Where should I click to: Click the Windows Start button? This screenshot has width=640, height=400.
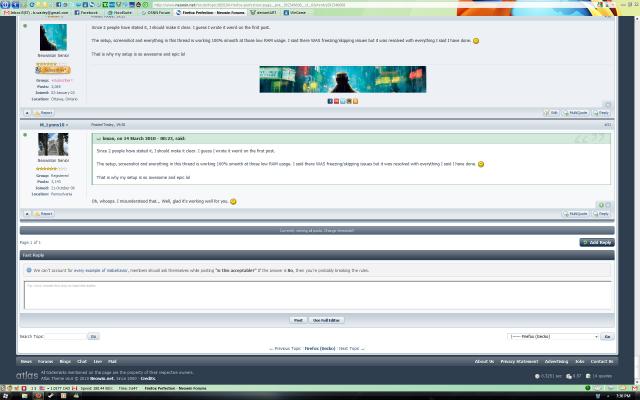[x=6, y=396]
